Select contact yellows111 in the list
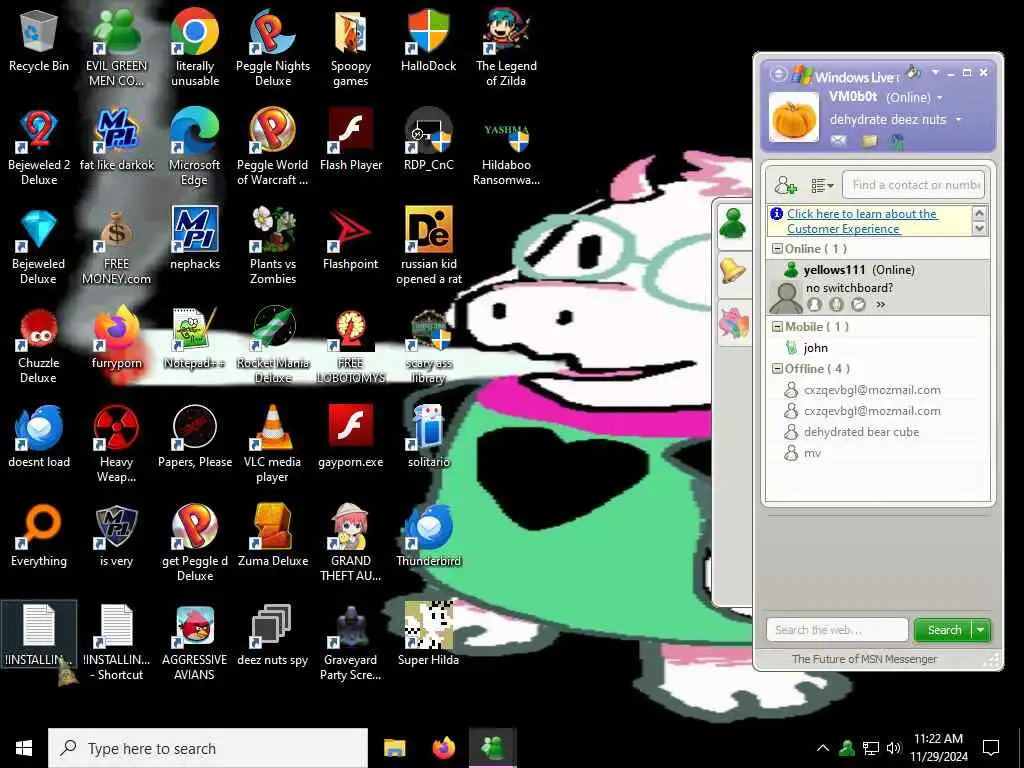The height and width of the screenshot is (768, 1024). 877,287
